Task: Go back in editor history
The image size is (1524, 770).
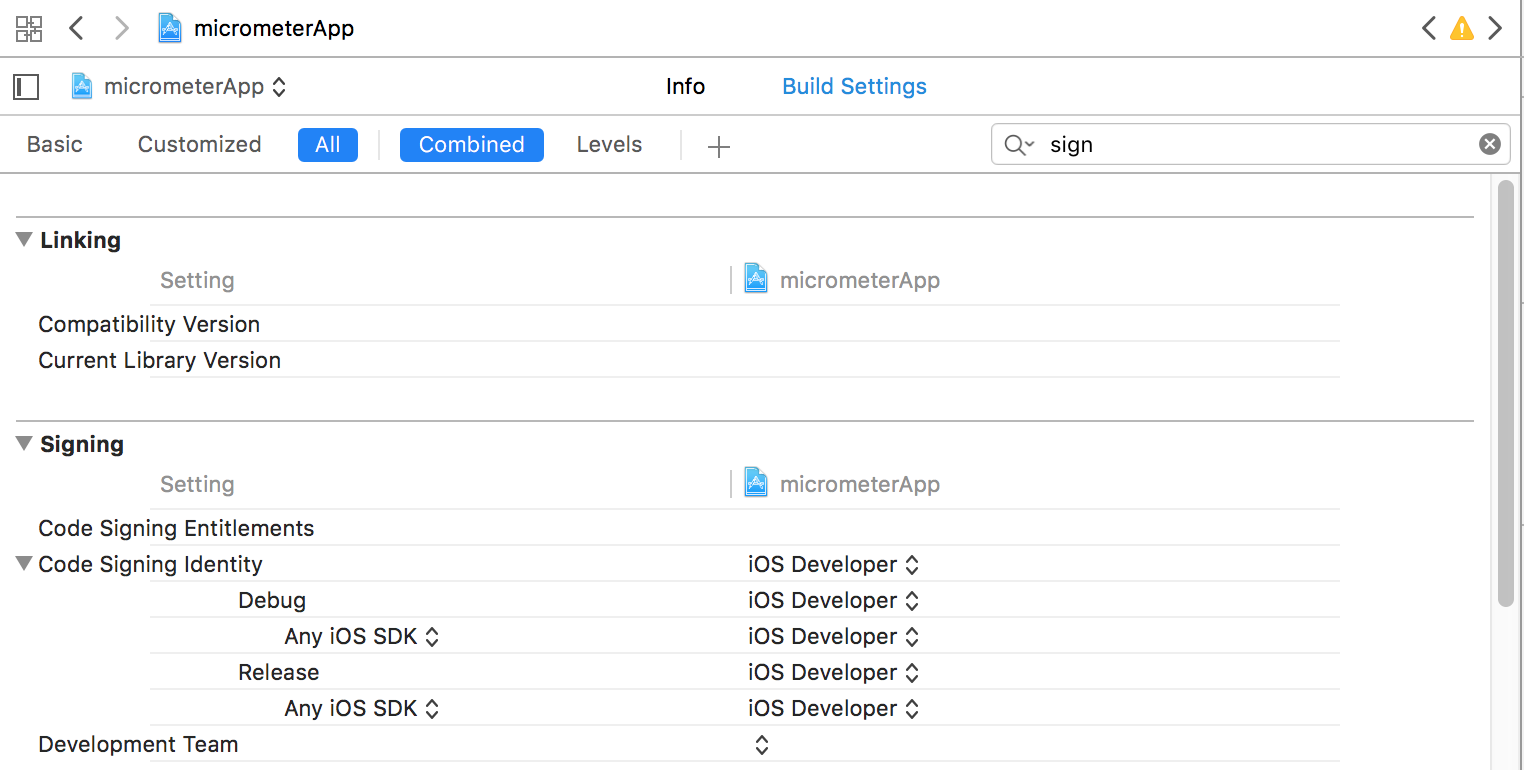Action: coord(76,28)
